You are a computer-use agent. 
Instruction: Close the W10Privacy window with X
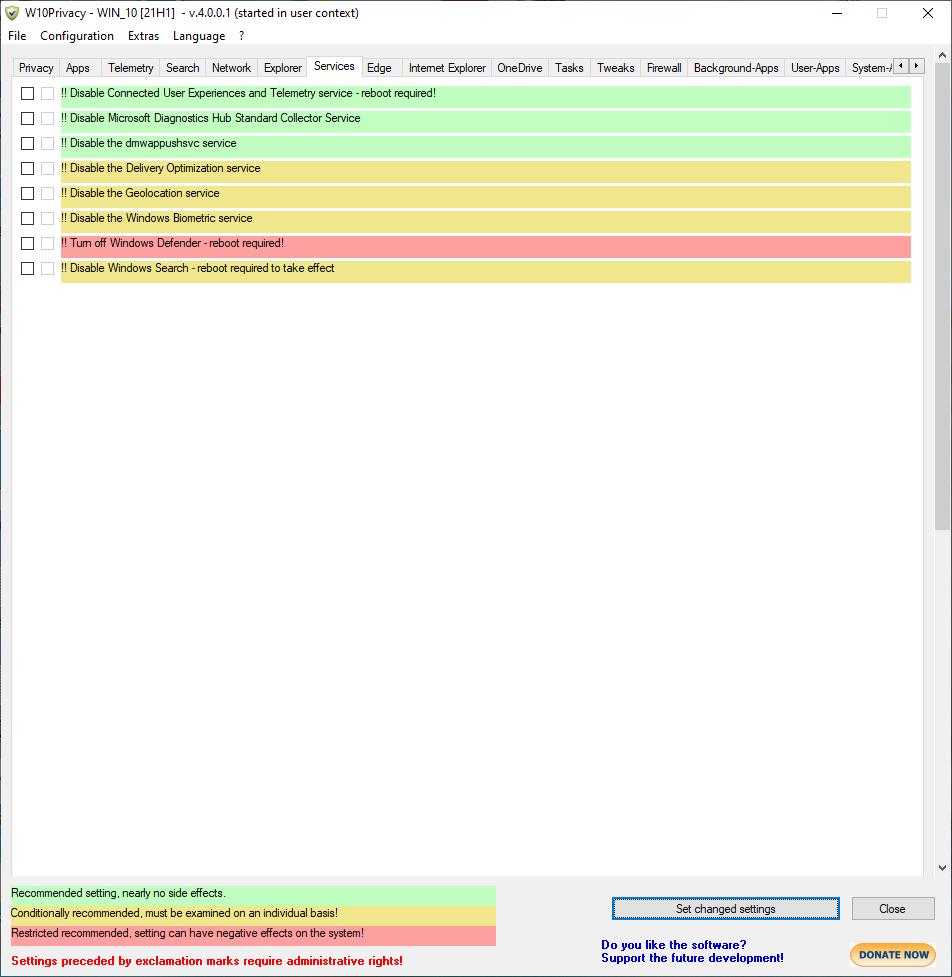pyautogui.click(x=928, y=13)
